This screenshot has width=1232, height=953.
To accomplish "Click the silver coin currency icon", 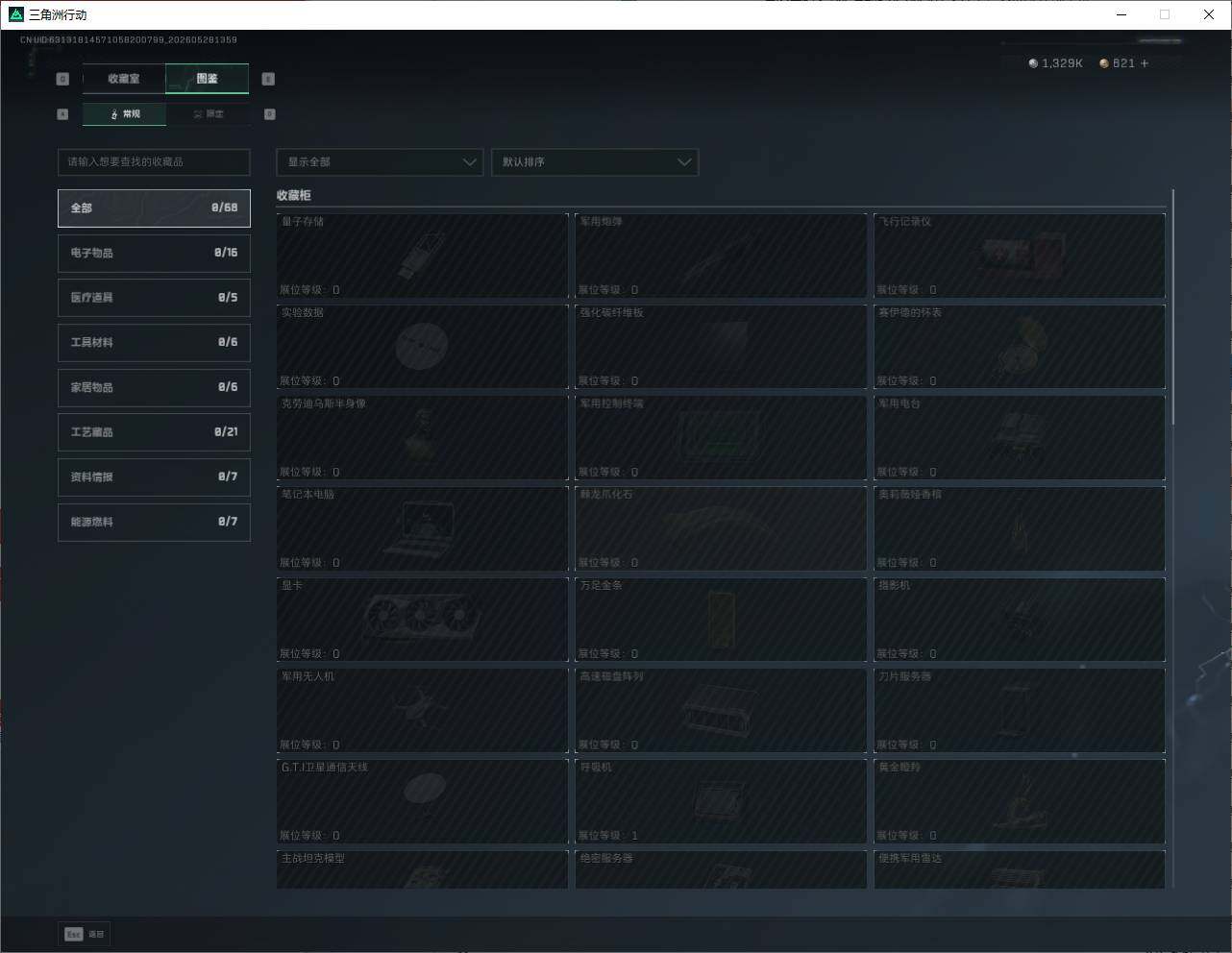I will pyautogui.click(x=1033, y=63).
